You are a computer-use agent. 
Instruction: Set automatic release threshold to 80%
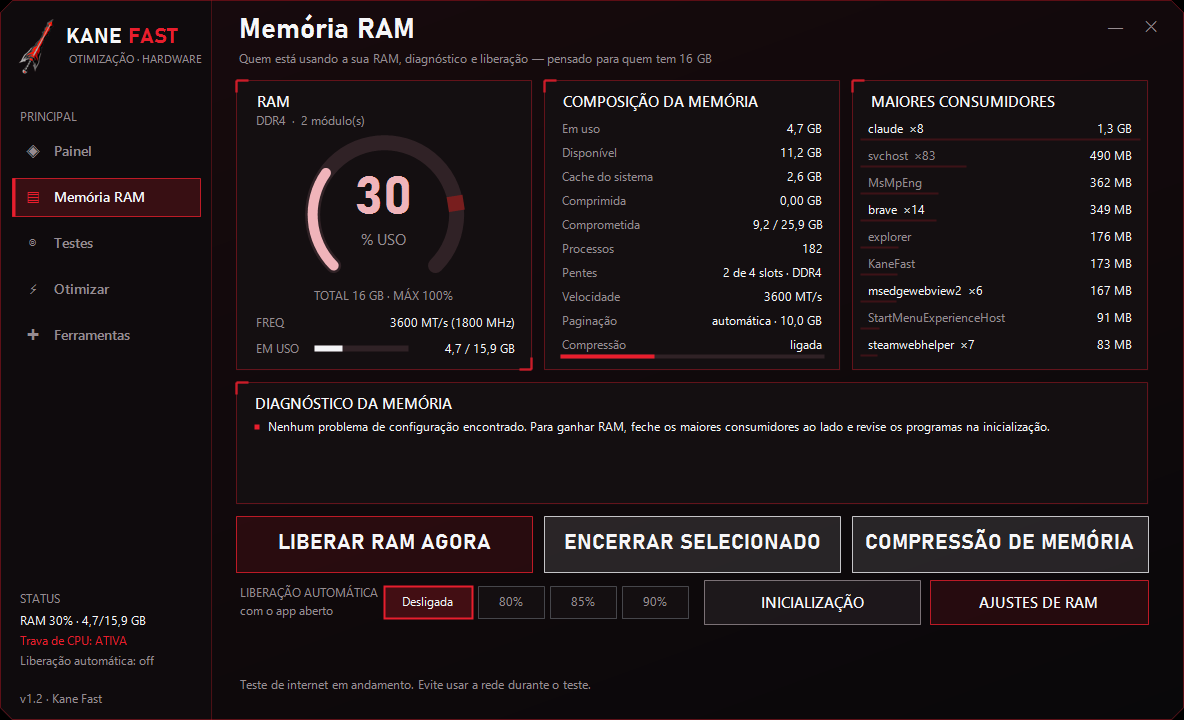[511, 602]
